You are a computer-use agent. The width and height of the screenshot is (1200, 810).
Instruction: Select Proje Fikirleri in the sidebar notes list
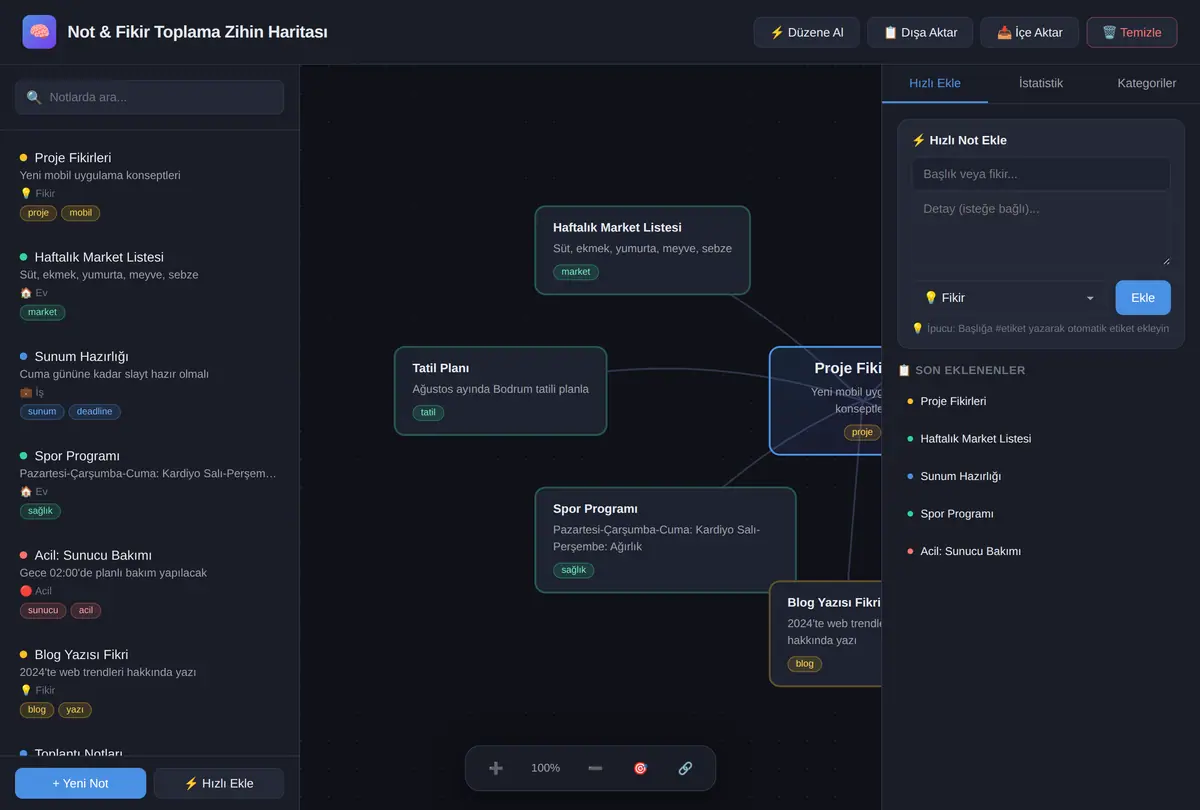149,184
